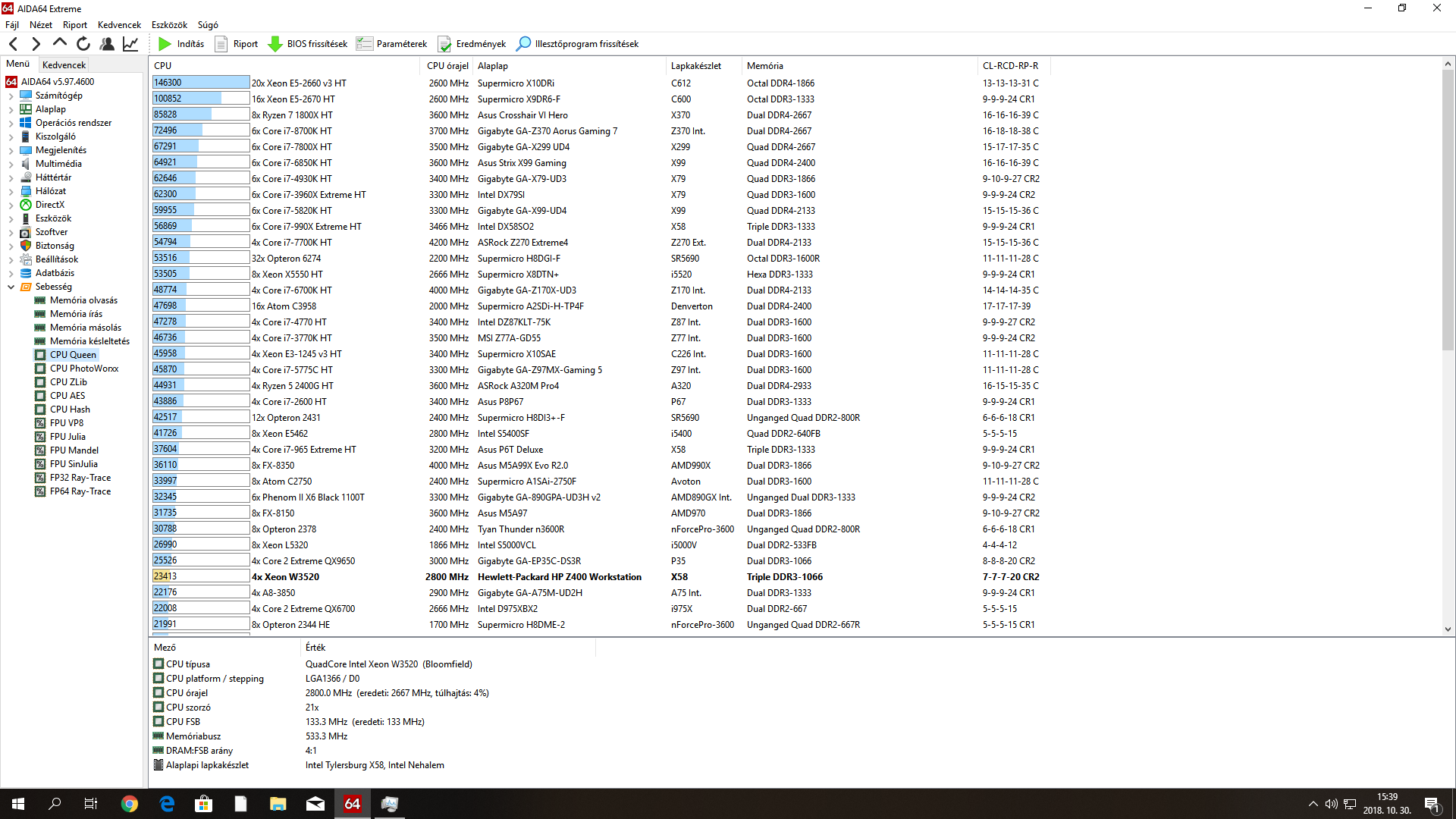Image resolution: width=1456 pixels, height=819 pixels.
Task: Open the graph chart toolbar icon
Action: (130, 44)
